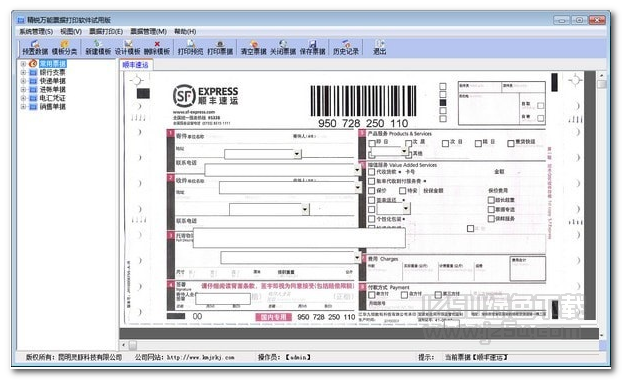Viewport: 622px width, 380px height.
Task: Open the 收件 company name dropdown
Action: 358,188
